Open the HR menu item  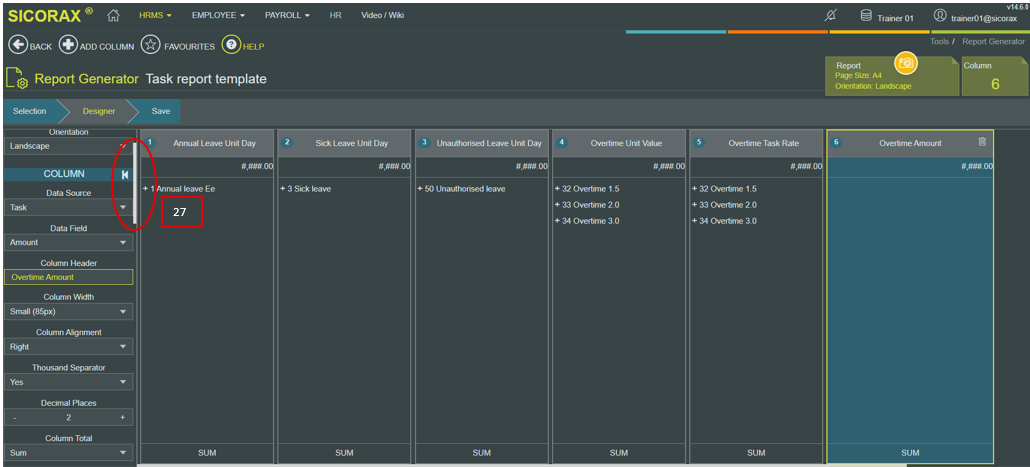click(x=336, y=15)
